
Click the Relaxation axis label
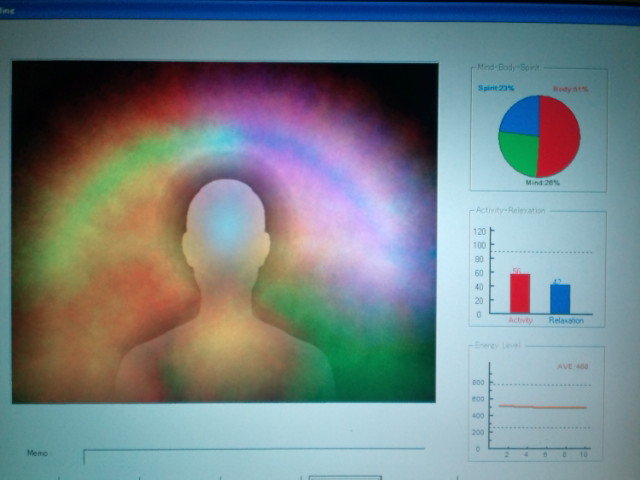(566, 320)
